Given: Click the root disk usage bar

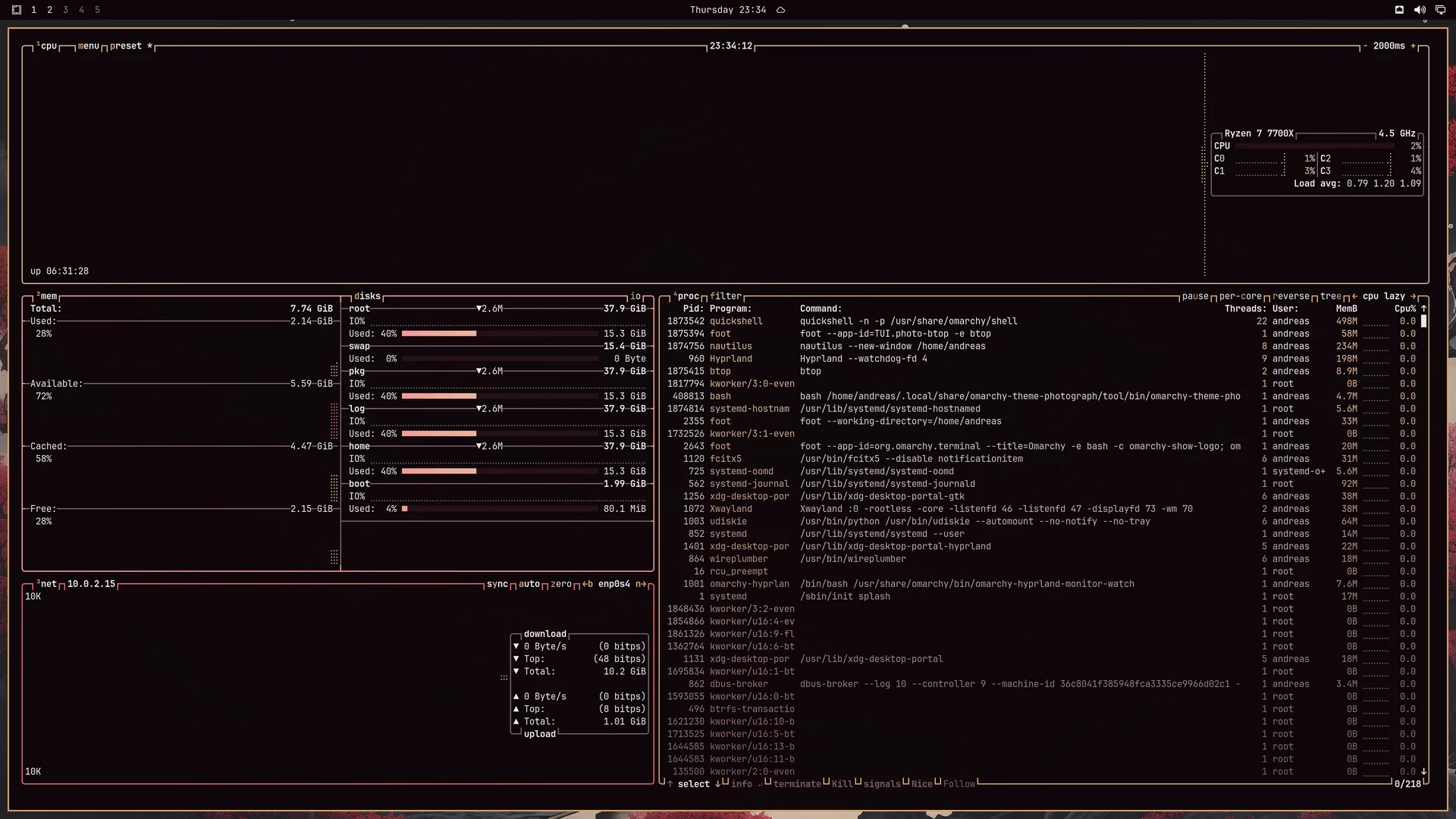Looking at the screenshot, I should pyautogui.click(x=500, y=334).
